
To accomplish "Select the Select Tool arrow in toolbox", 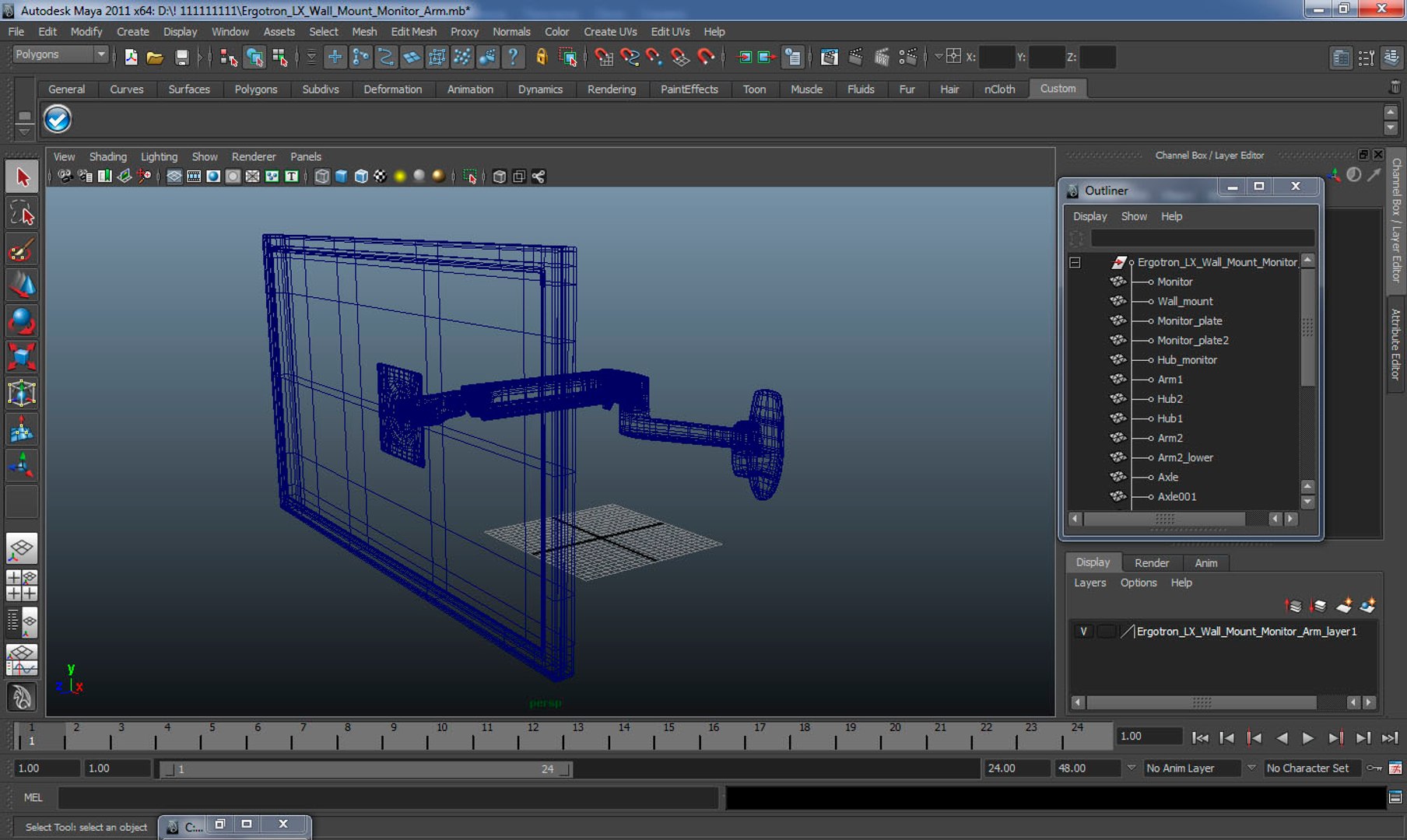I will (22, 177).
